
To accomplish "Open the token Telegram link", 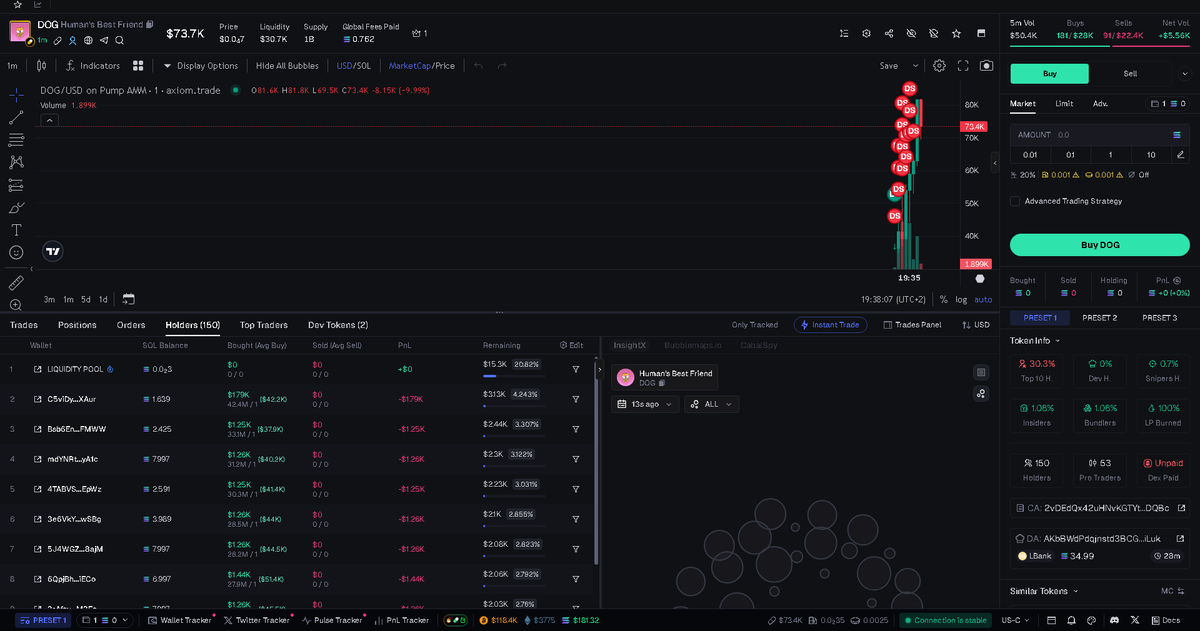I will coord(104,40).
